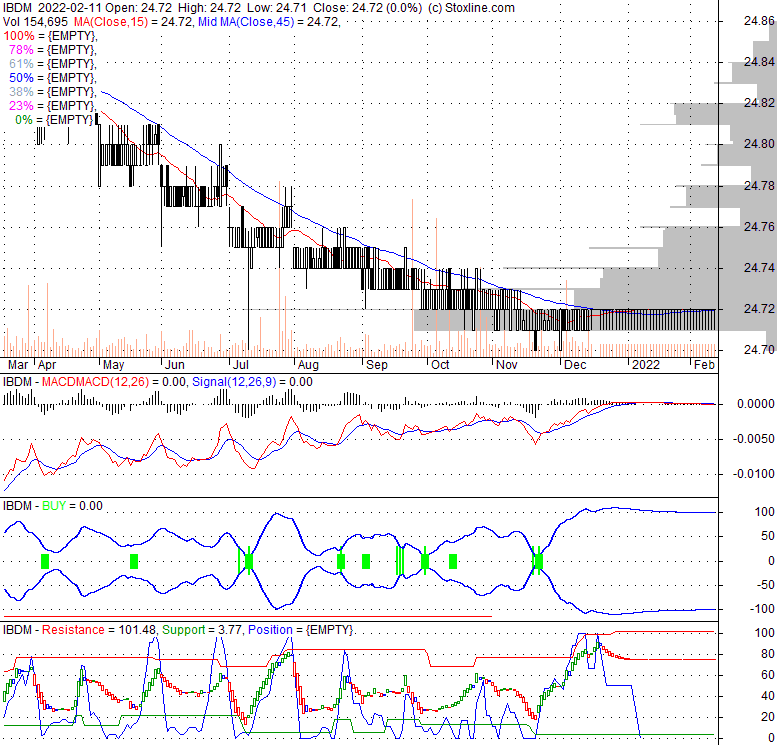The width and height of the screenshot is (778, 746).
Task: Click the '38%' Fibonacci level label
Action: pos(21,91)
